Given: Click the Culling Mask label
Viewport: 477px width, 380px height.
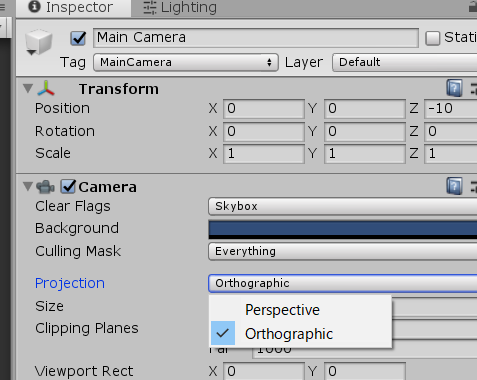Looking at the screenshot, I should pos(78,251).
